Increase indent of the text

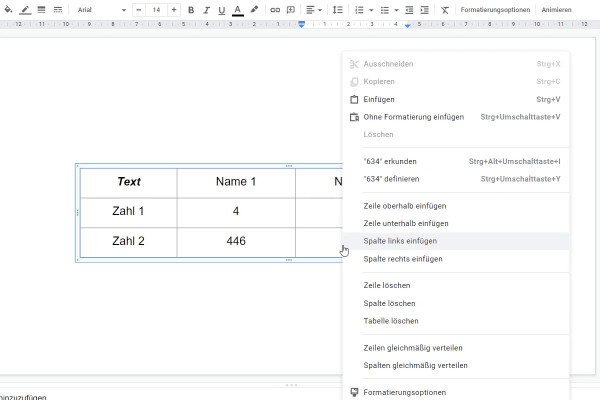click(424, 10)
